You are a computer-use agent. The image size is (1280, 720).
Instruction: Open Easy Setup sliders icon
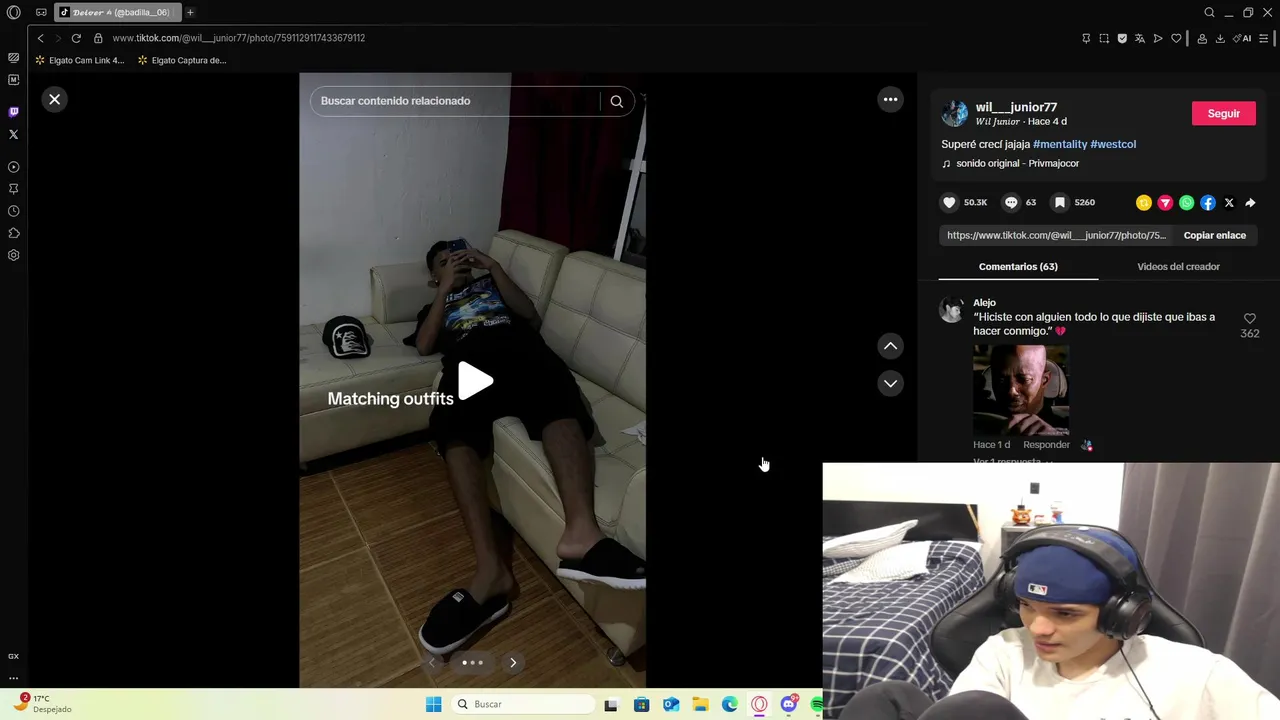(x=1264, y=38)
